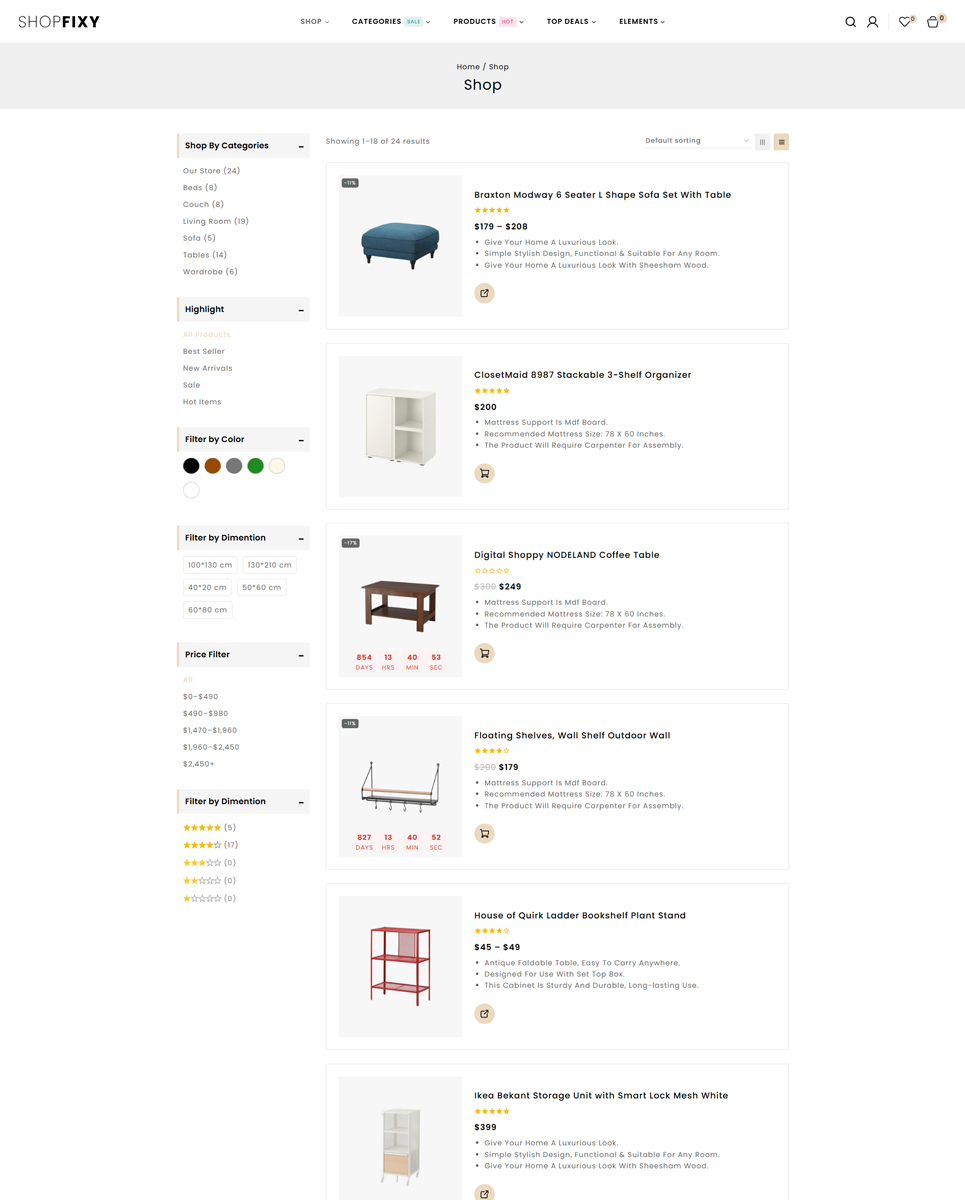
Task: Switch to list view layout
Action: pos(781,142)
